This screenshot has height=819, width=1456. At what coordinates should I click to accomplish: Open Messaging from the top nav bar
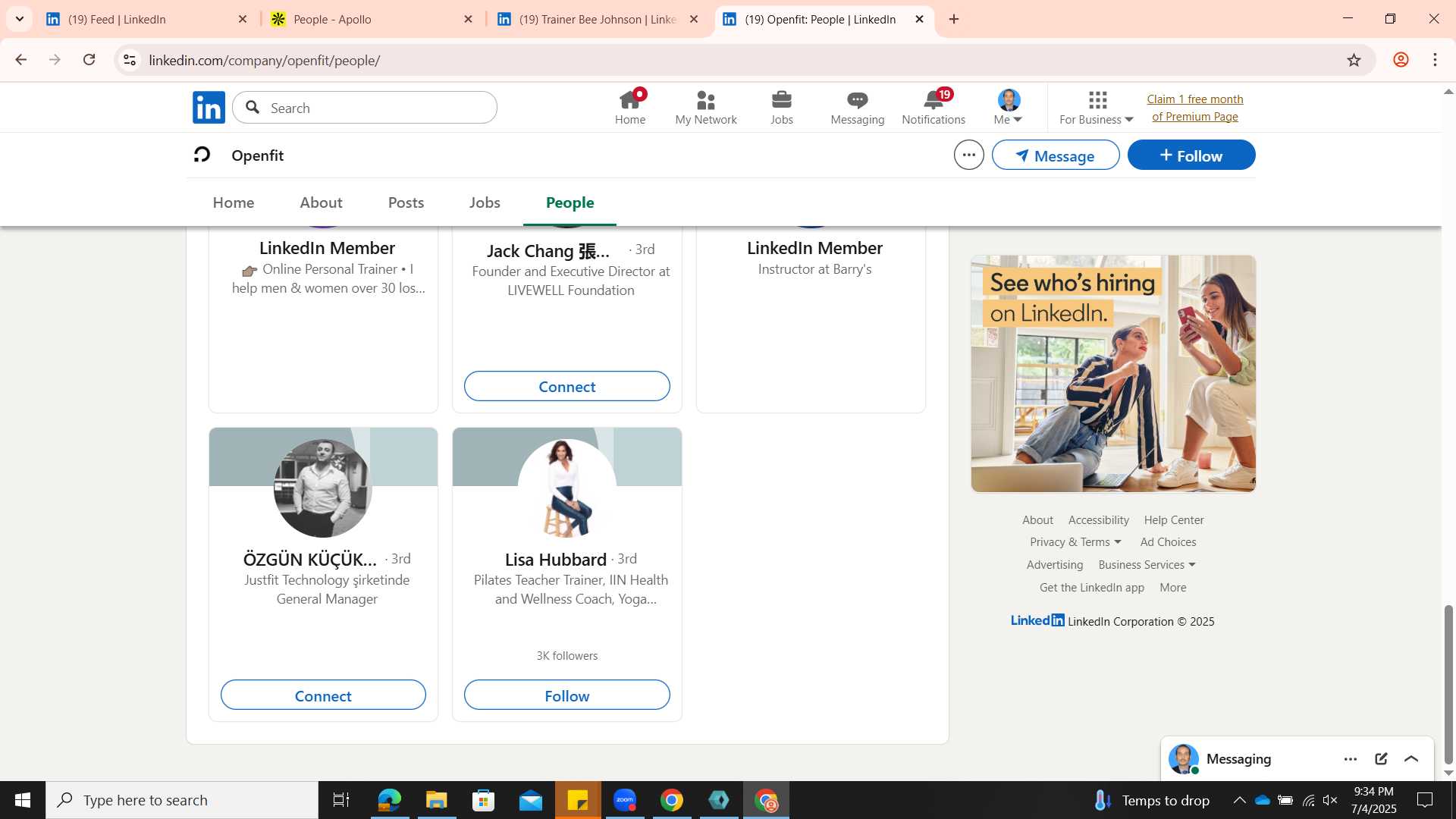click(x=857, y=108)
